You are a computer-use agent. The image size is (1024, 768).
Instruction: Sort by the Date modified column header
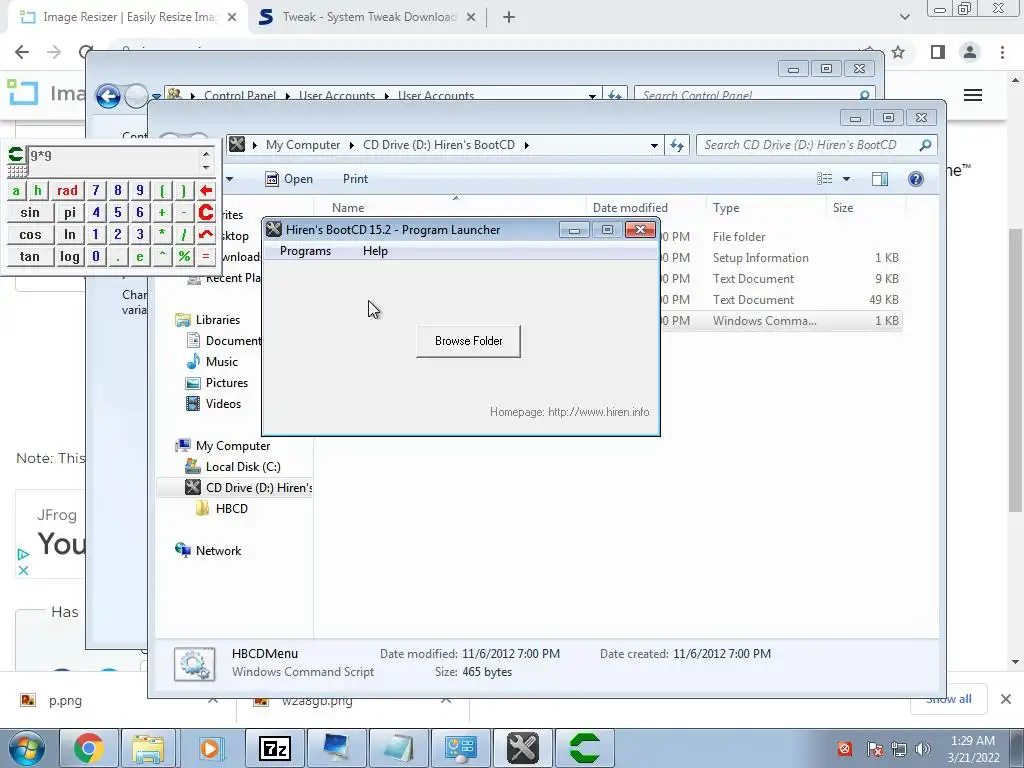630,208
